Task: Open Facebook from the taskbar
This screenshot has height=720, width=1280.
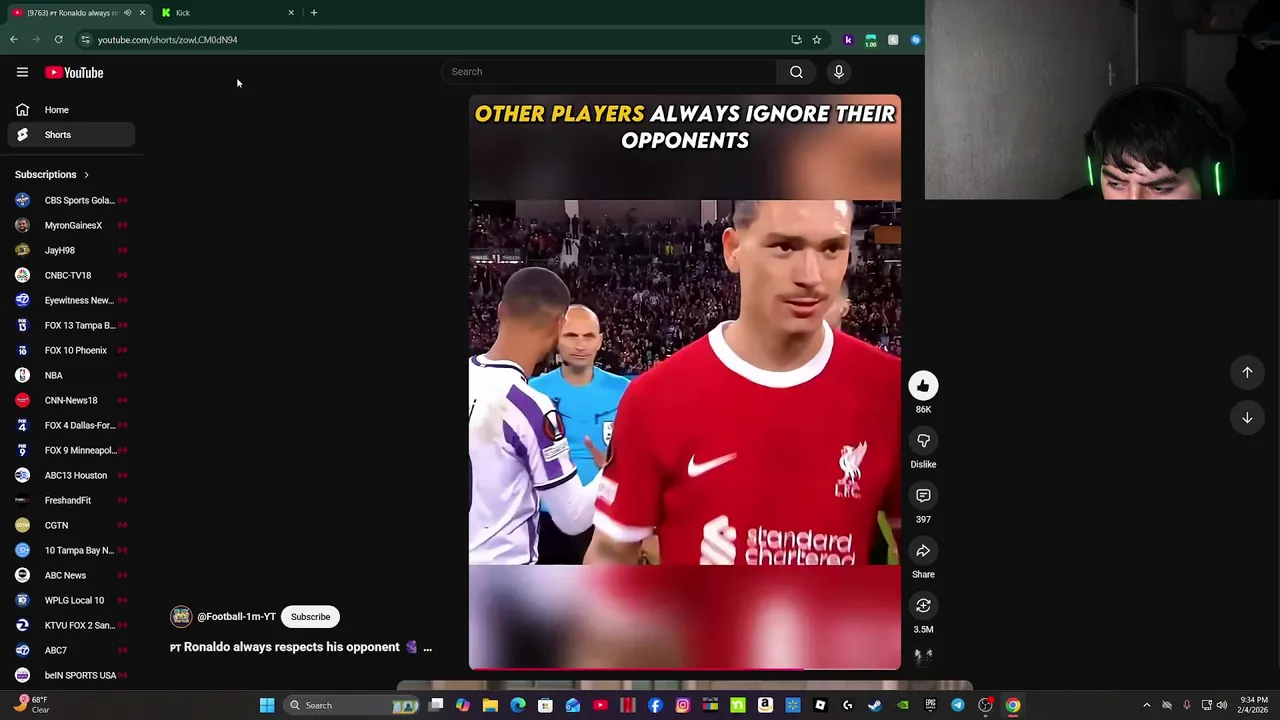Action: pyautogui.click(x=655, y=705)
